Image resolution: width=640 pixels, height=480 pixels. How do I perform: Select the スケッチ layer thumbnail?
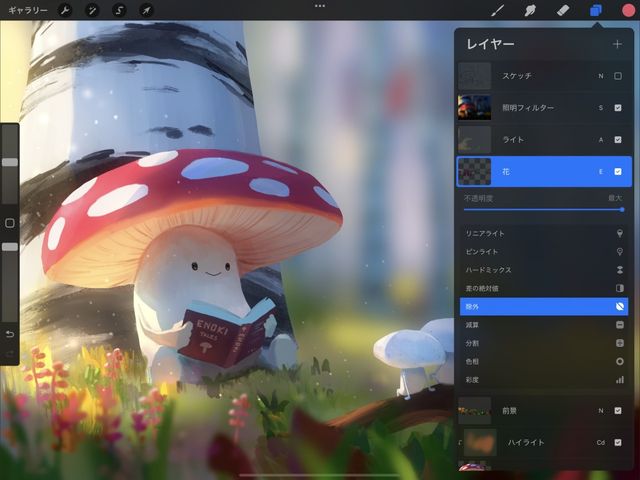point(474,76)
